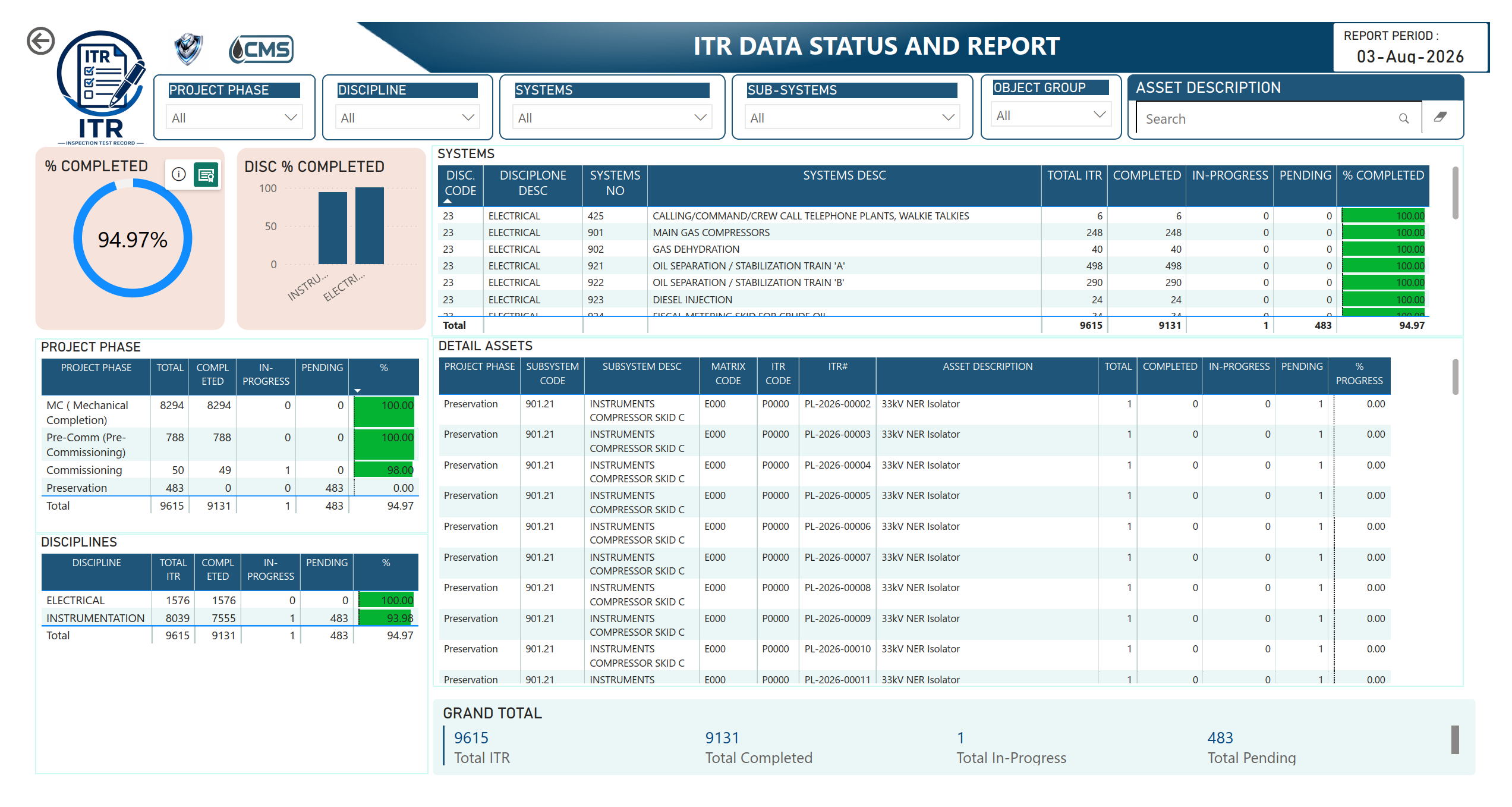
Task: Click the 9615 Total ITR grand total
Action: coord(471,738)
